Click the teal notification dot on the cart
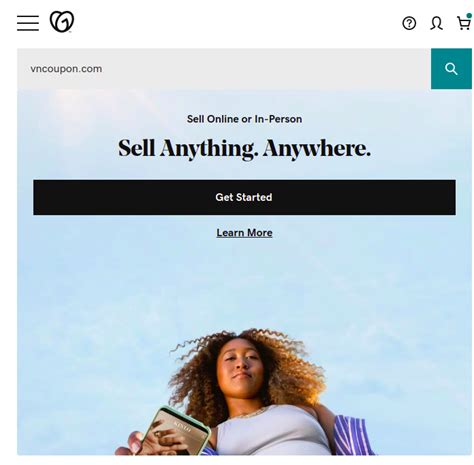The width and height of the screenshot is (474, 465). (x=469, y=15)
